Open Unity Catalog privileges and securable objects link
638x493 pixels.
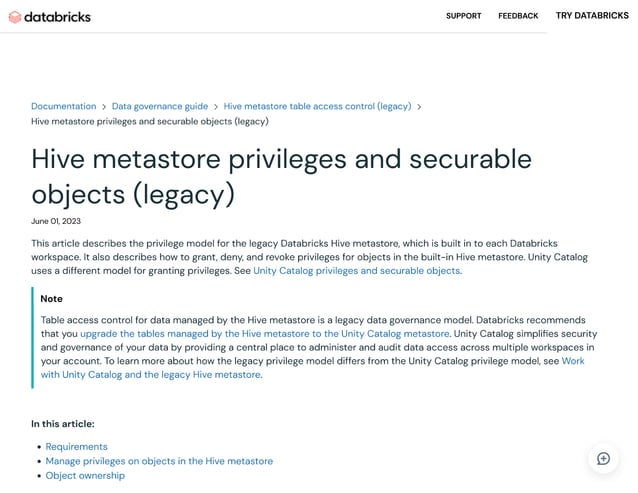pos(356,270)
